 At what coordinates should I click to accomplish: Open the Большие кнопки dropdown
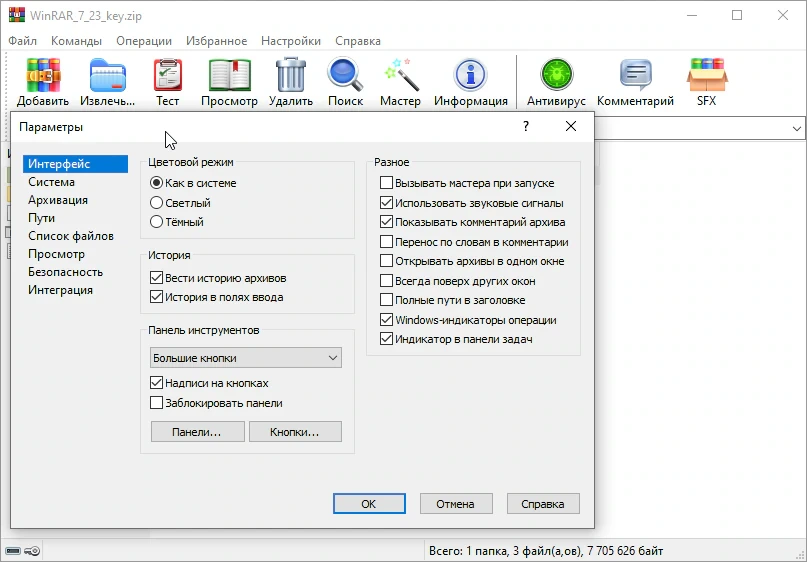click(x=245, y=358)
